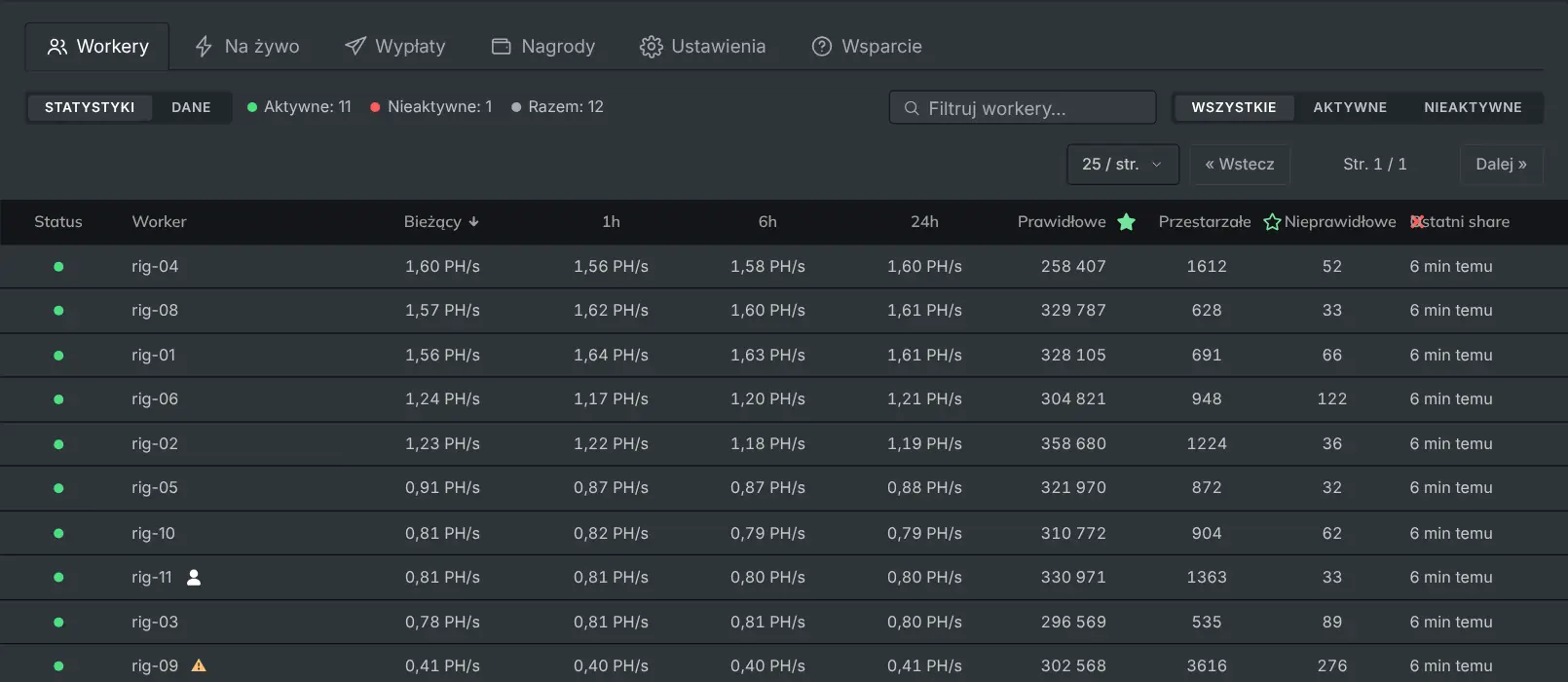Sort by the Status column header
Screen dimensions: 1568x682
58,222
